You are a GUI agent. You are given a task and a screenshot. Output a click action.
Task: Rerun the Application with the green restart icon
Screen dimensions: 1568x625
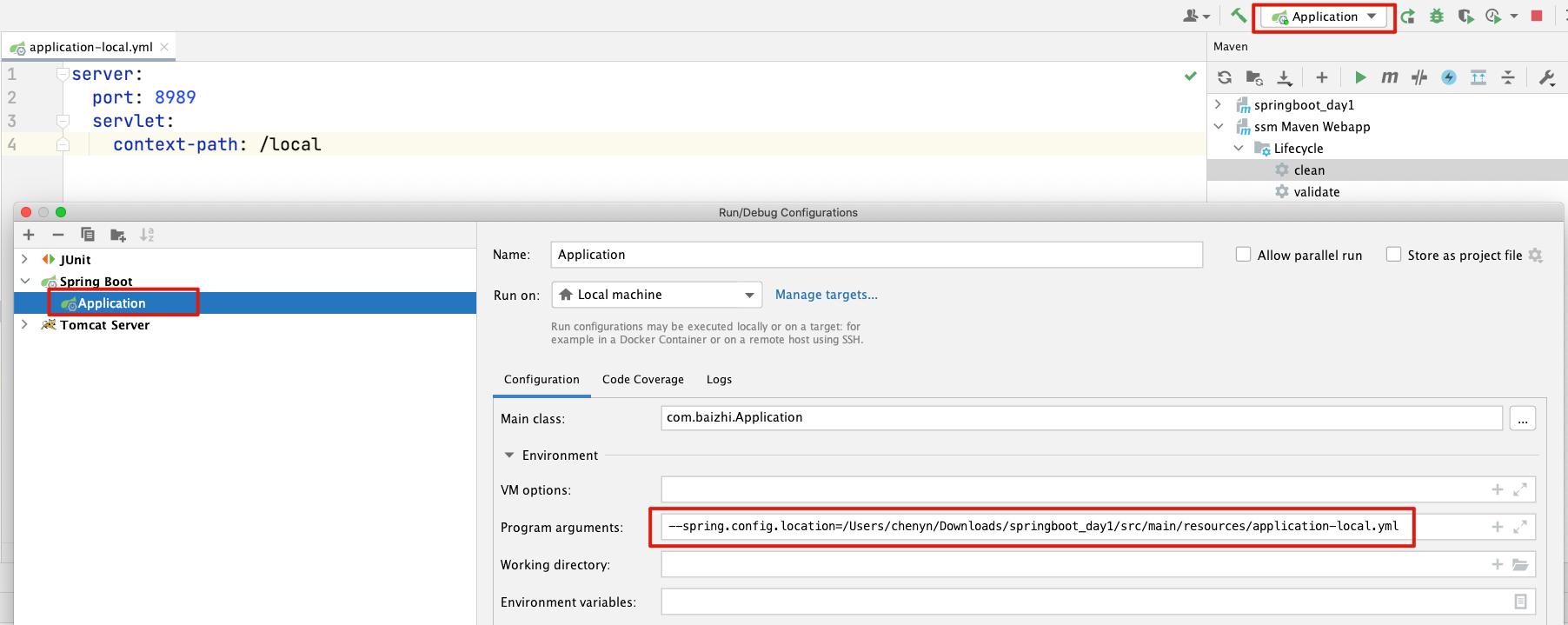pos(1408,16)
